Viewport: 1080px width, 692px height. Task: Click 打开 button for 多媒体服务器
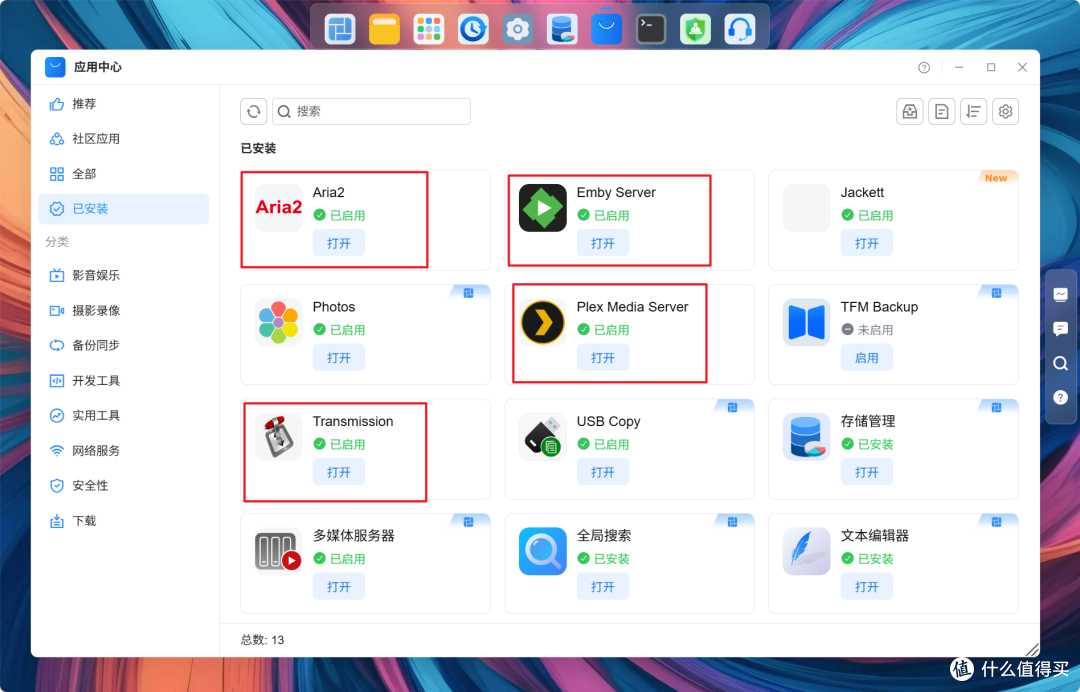tap(339, 587)
